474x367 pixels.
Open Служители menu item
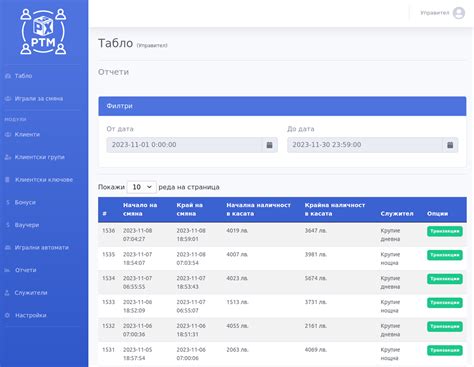pyautogui.click(x=31, y=293)
